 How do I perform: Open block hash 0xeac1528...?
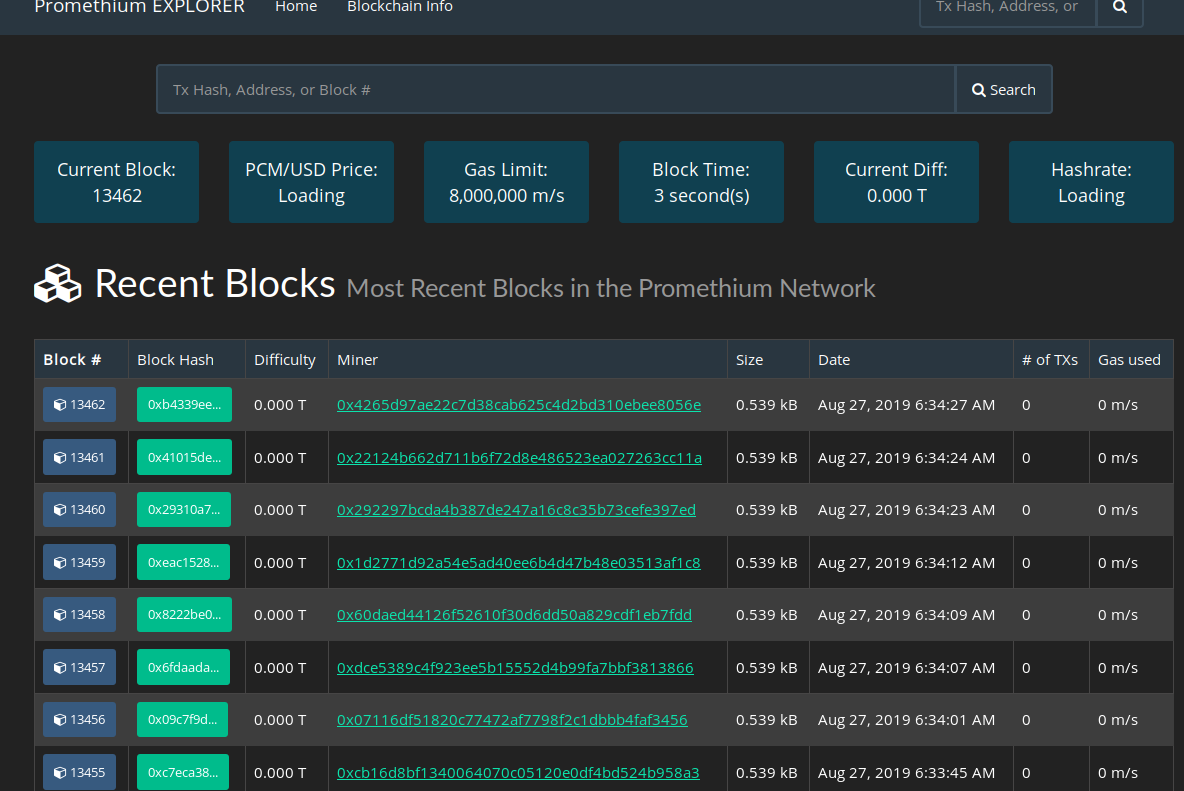[x=183, y=562]
